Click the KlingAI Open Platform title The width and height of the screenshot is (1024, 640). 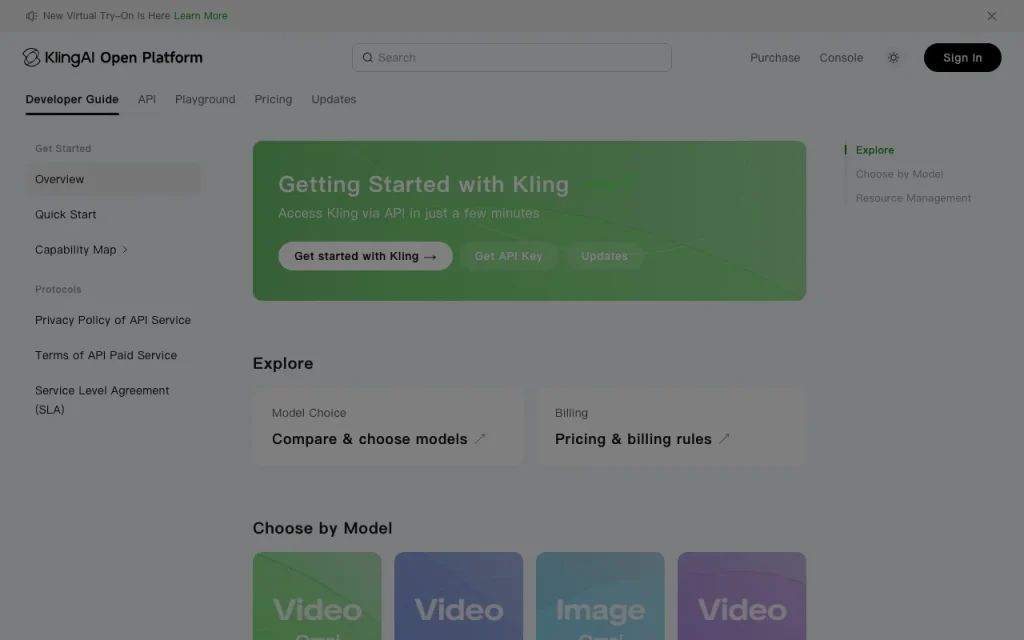click(123, 57)
